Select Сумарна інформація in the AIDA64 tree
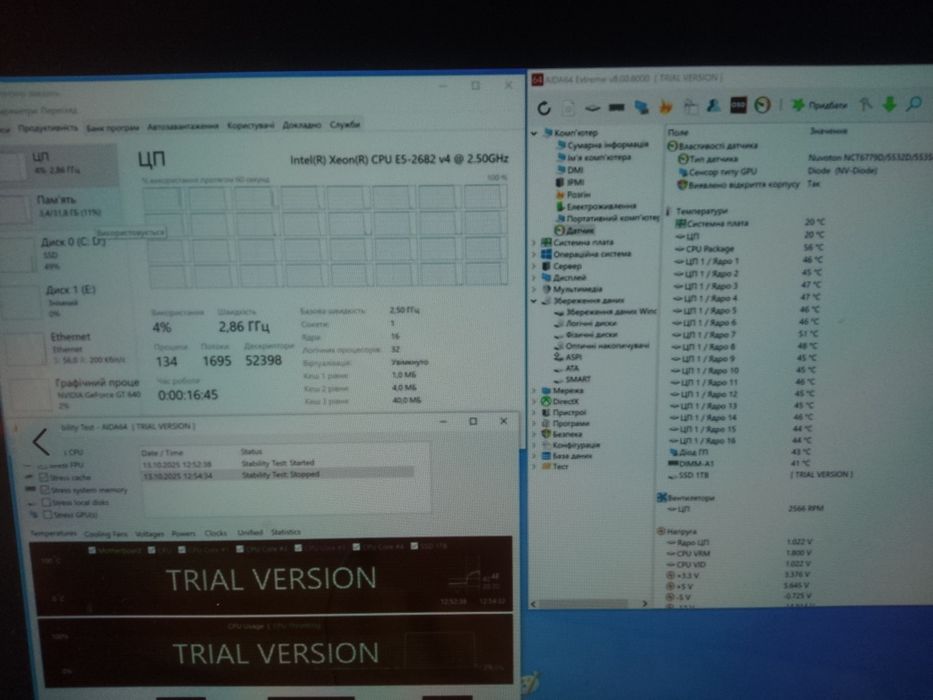The height and width of the screenshot is (700, 933). coord(602,145)
